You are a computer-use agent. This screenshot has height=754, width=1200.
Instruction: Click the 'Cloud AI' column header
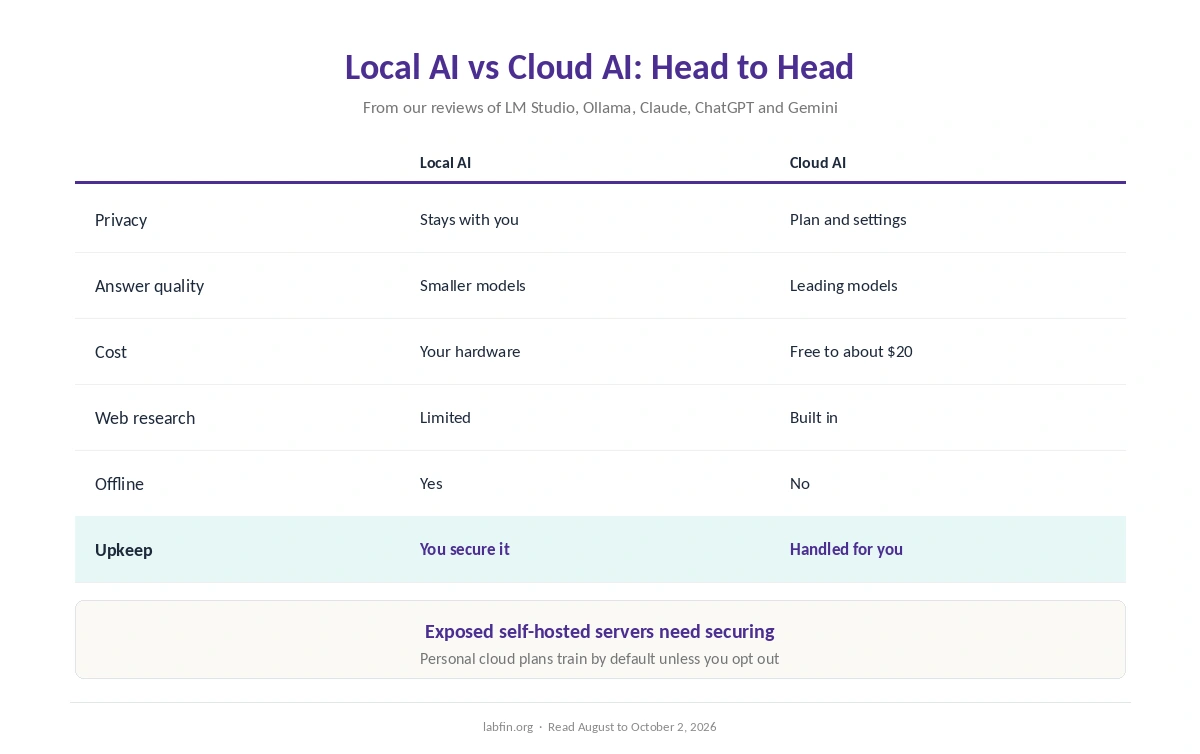tap(818, 163)
